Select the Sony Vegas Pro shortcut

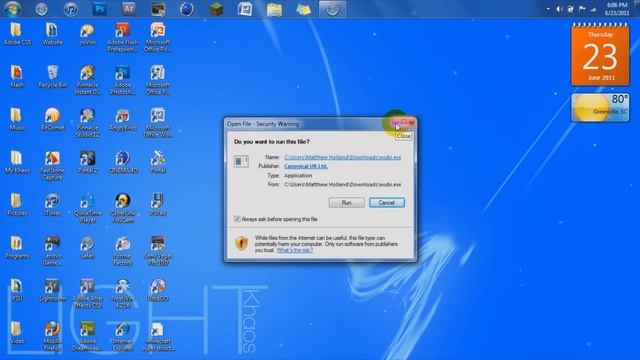(x=158, y=251)
